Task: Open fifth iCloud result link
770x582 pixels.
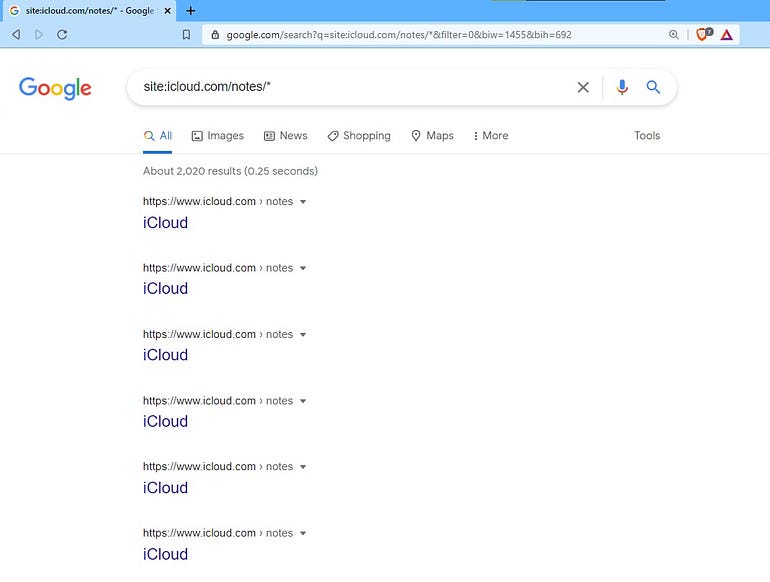Action: (x=165, y=488)
